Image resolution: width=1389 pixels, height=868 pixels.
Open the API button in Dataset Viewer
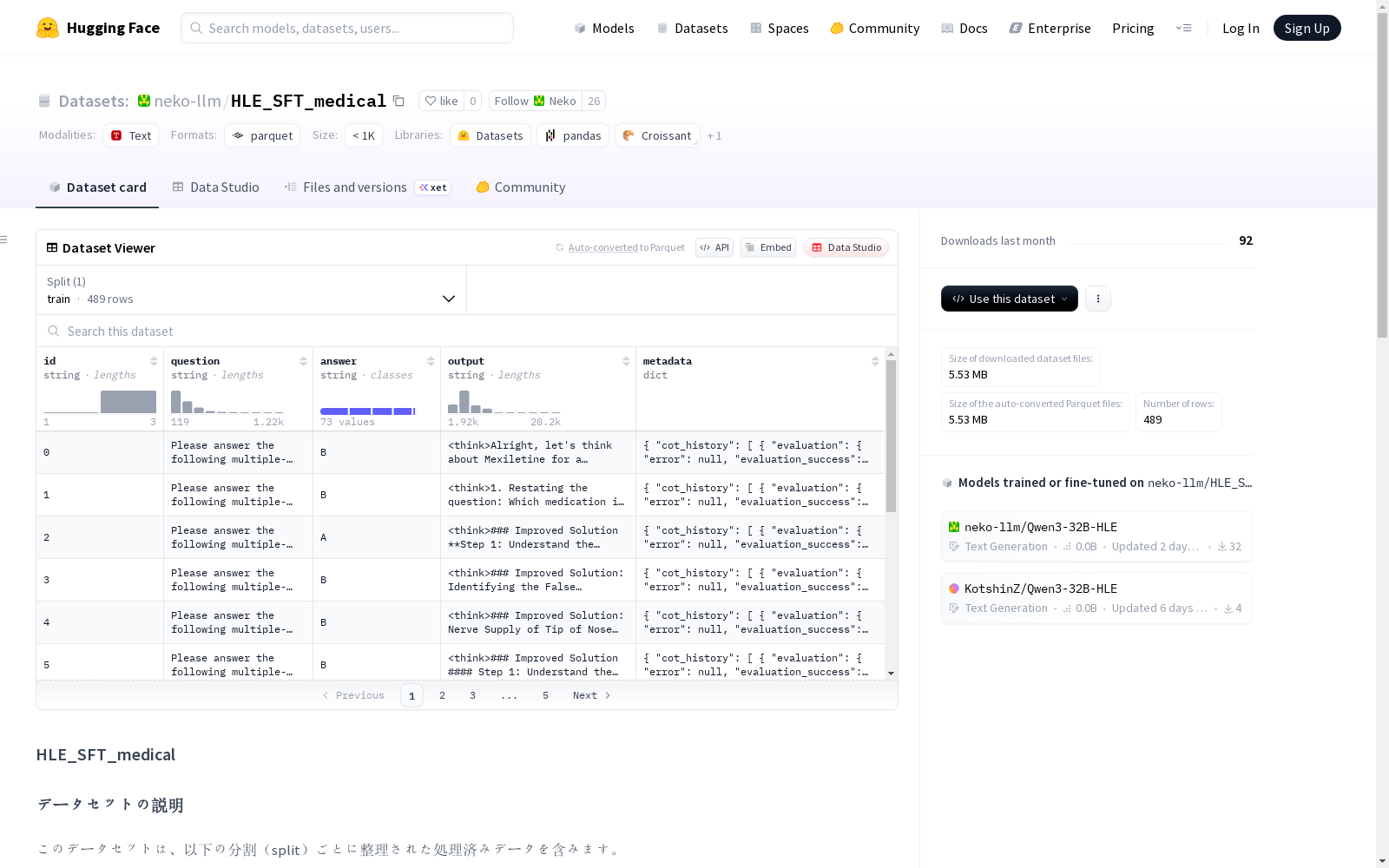click(714, 247)
